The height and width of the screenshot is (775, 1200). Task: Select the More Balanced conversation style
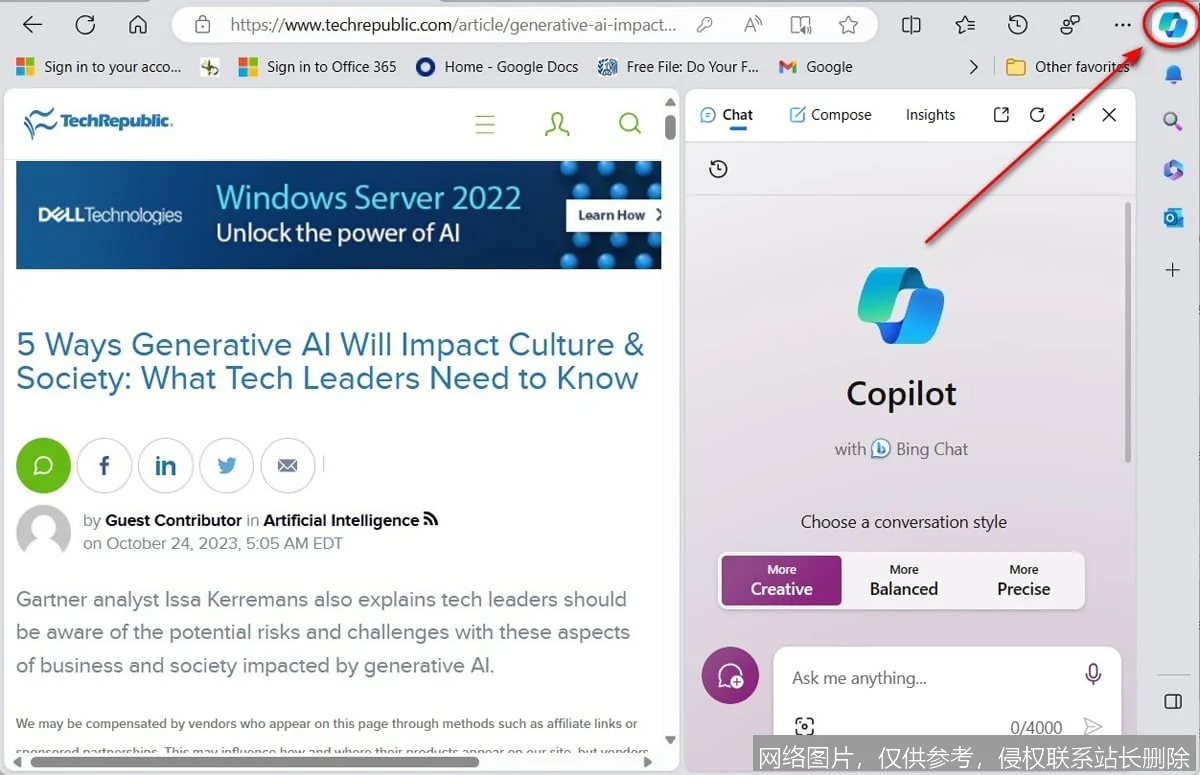902,580
